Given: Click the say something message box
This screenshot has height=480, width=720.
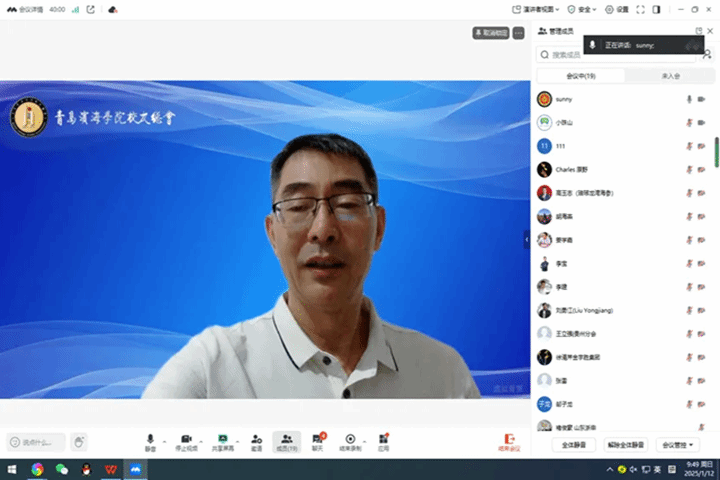Looking at the screenshot, I should coord(36,442).
